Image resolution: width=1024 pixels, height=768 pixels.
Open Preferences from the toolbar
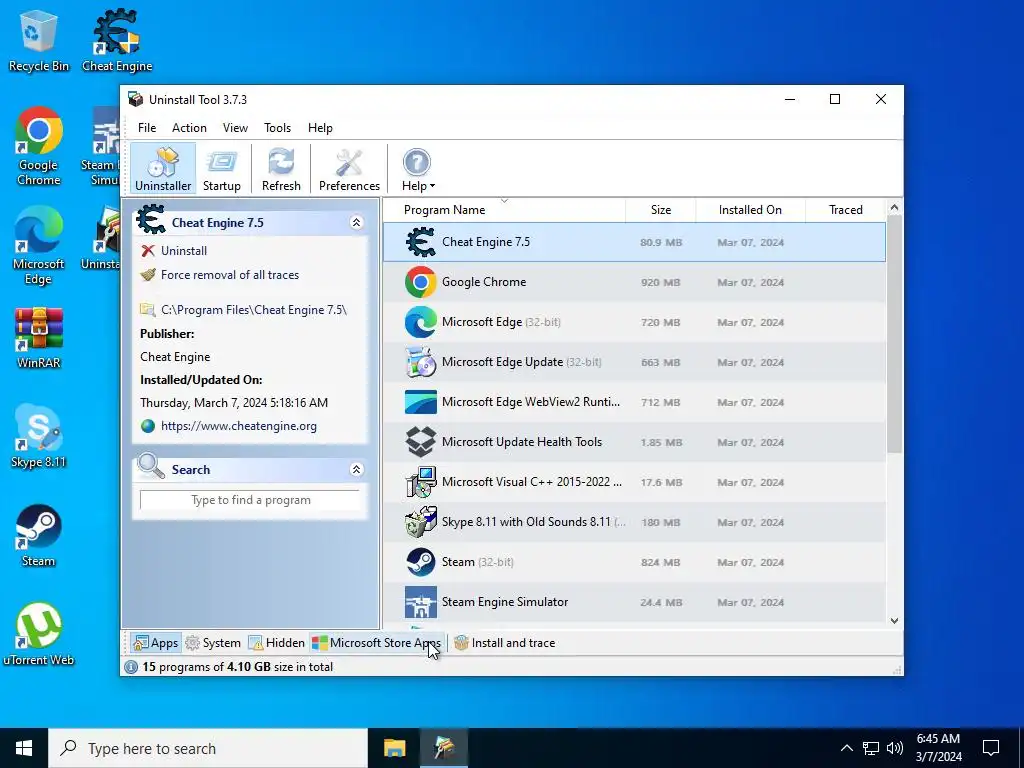[x=349, y=168]
